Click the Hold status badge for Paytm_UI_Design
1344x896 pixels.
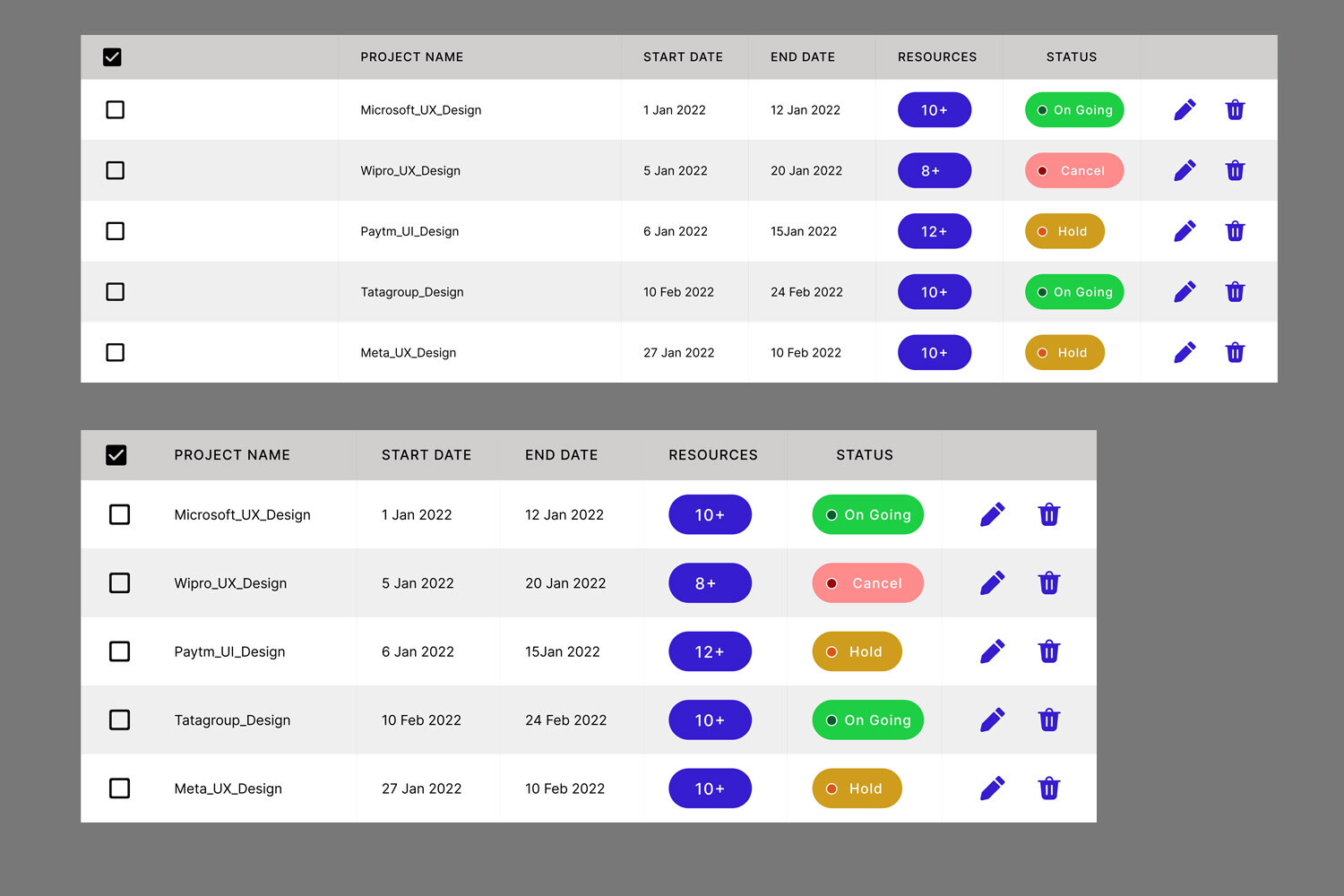click(x=1064, y=230)
